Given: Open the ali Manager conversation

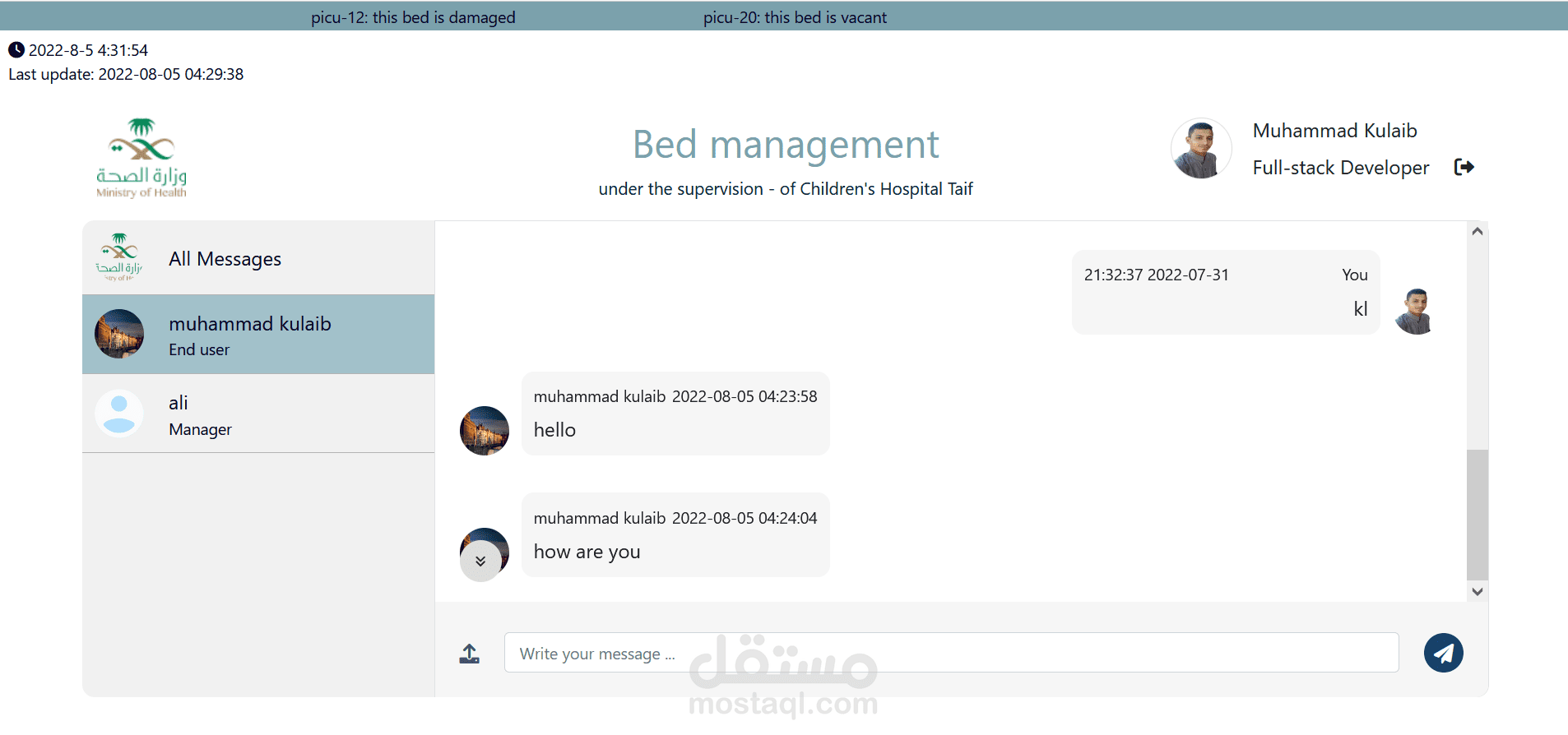Looking at the screenshot, I should click(x=258, y=414).
